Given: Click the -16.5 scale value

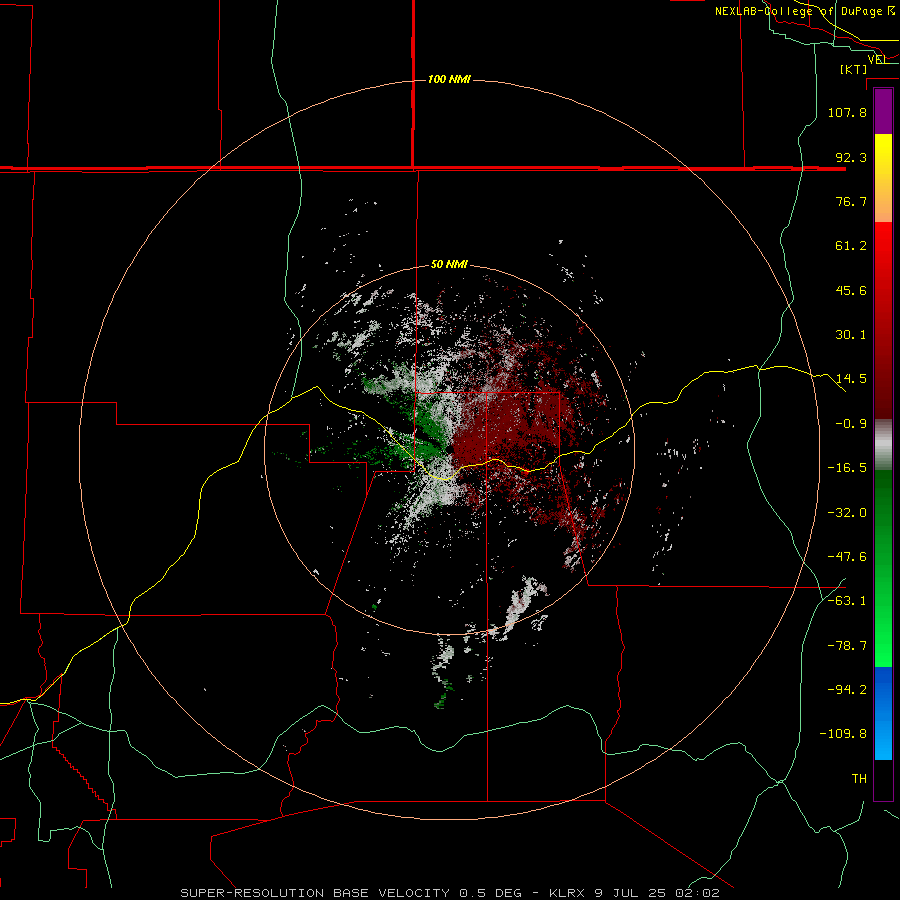Looking at the screenshot, I should (x=847, y=468).
